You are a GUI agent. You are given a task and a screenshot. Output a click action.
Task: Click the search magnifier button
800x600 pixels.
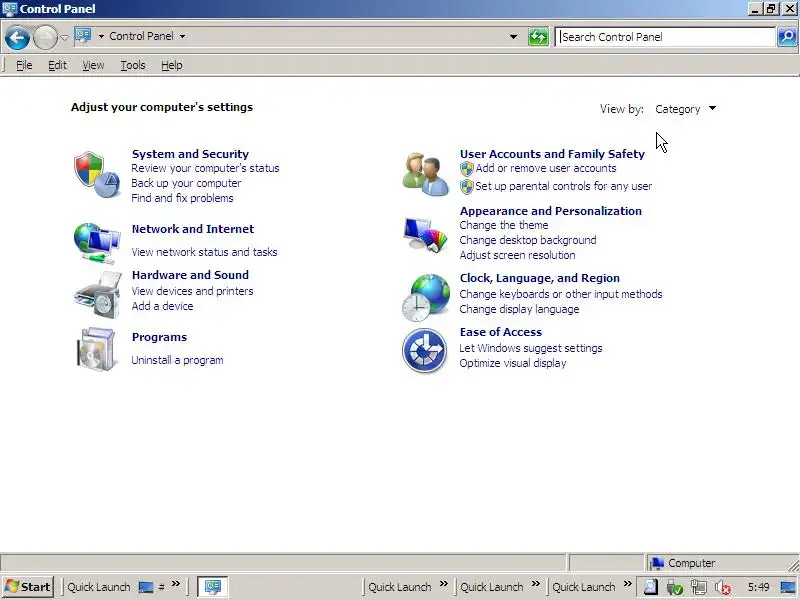pos(787,37)
